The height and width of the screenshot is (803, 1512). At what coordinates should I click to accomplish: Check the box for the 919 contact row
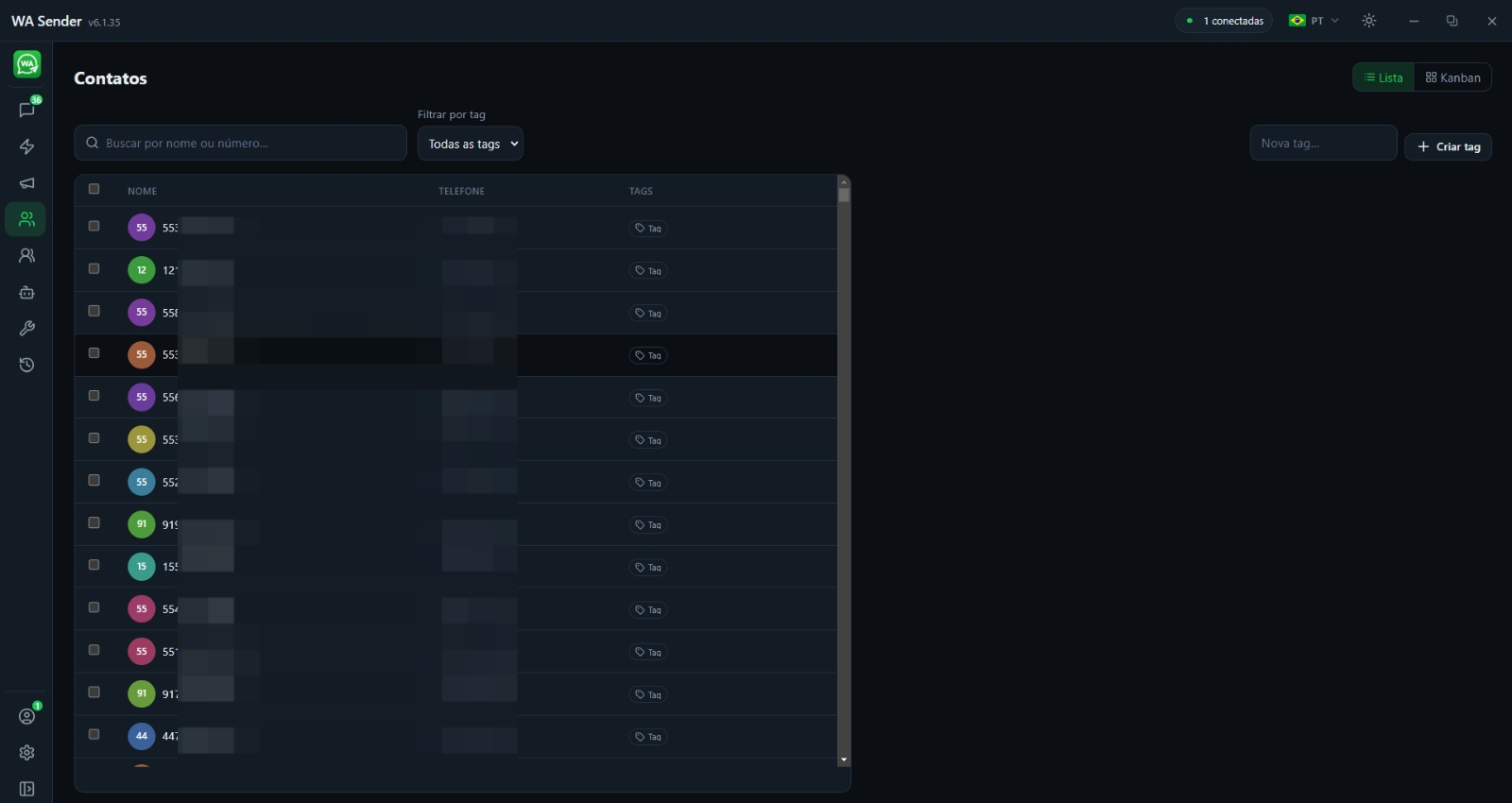(x=94, y=522)
